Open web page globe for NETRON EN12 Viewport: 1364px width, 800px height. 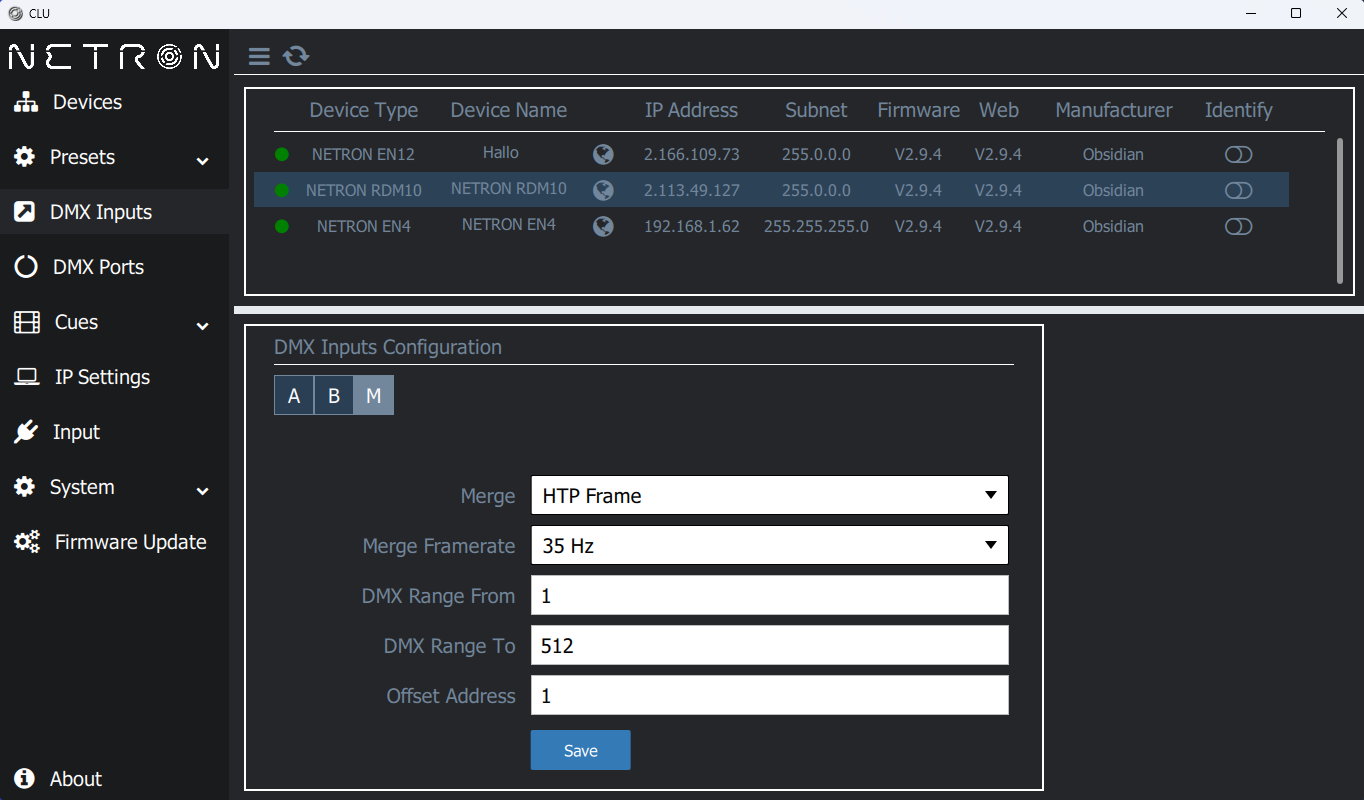(603, 154)
